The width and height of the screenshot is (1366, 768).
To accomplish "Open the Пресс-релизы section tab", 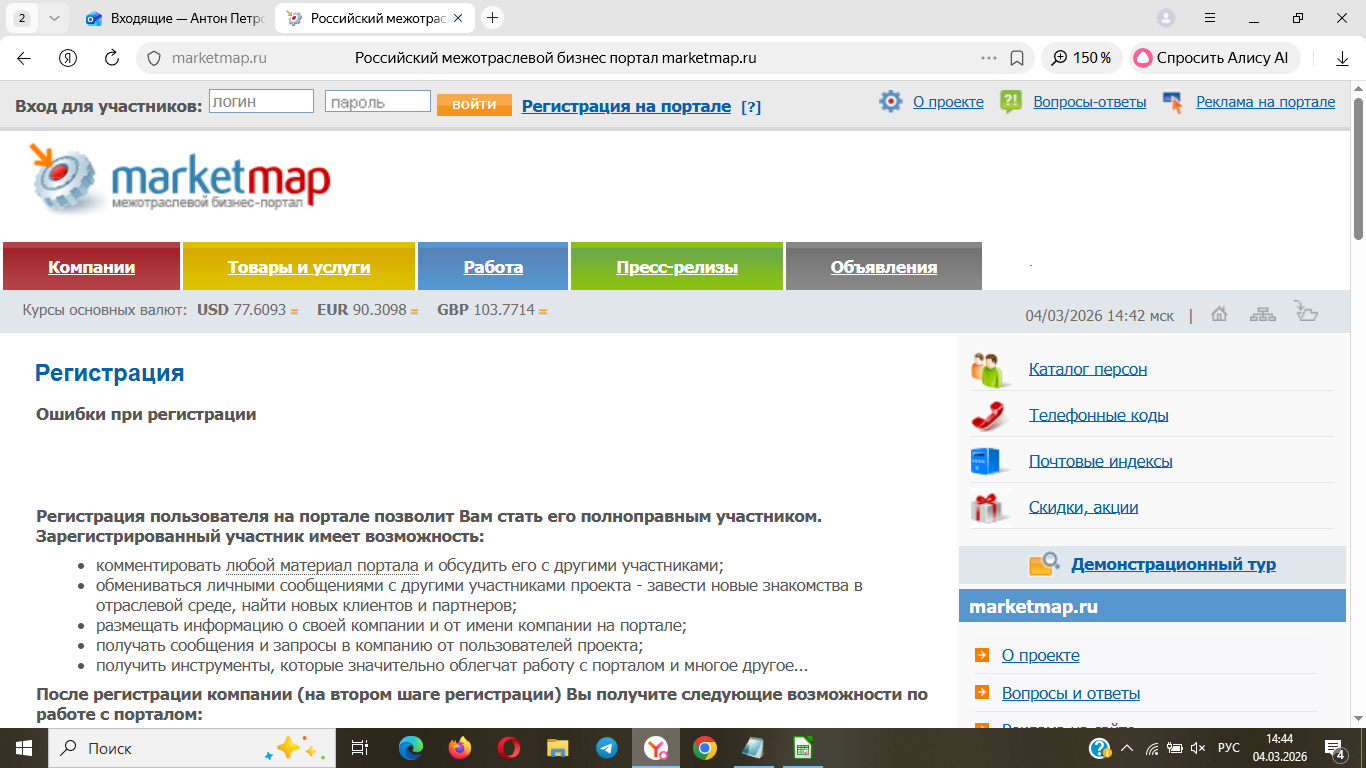I will tap(677, 267).
